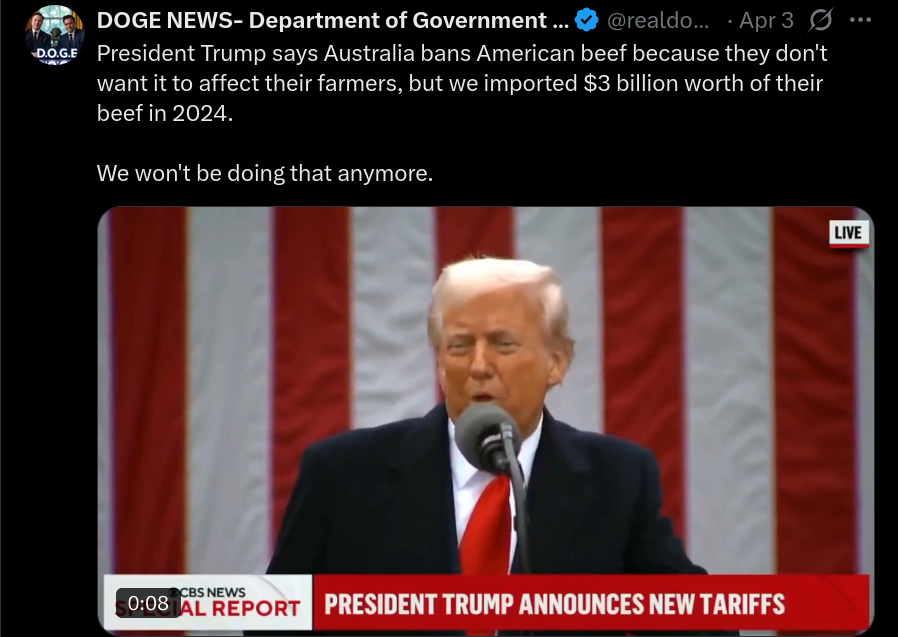Viewport: 898px width, 637px height.
Task: Click the line "We won't be doing that anymore."
Action: coord(265,173)
